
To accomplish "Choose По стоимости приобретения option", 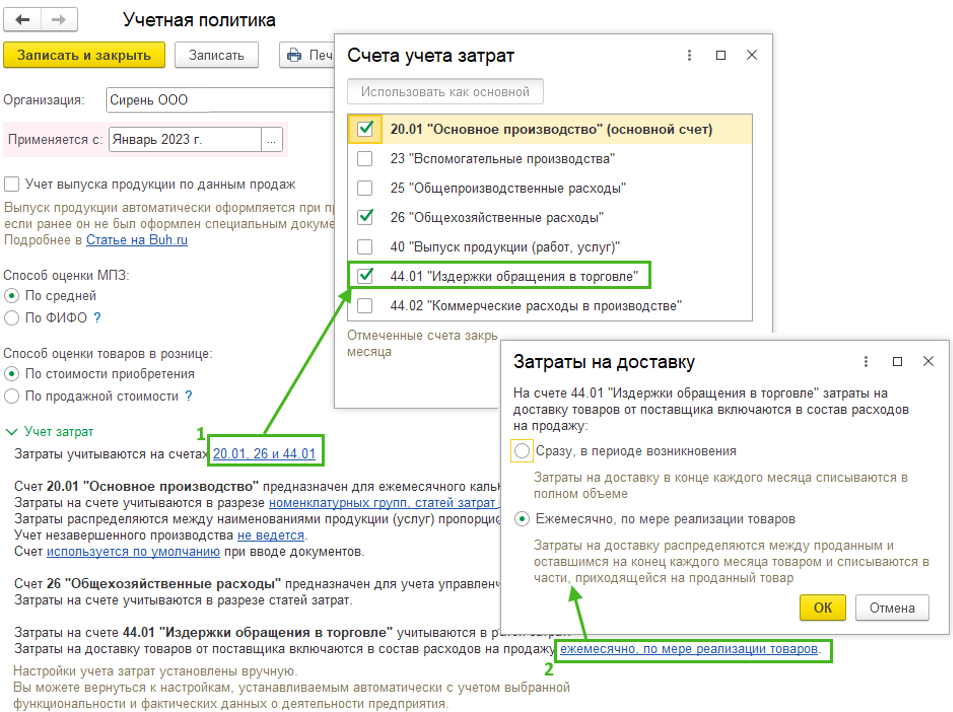I will (12, 374).
